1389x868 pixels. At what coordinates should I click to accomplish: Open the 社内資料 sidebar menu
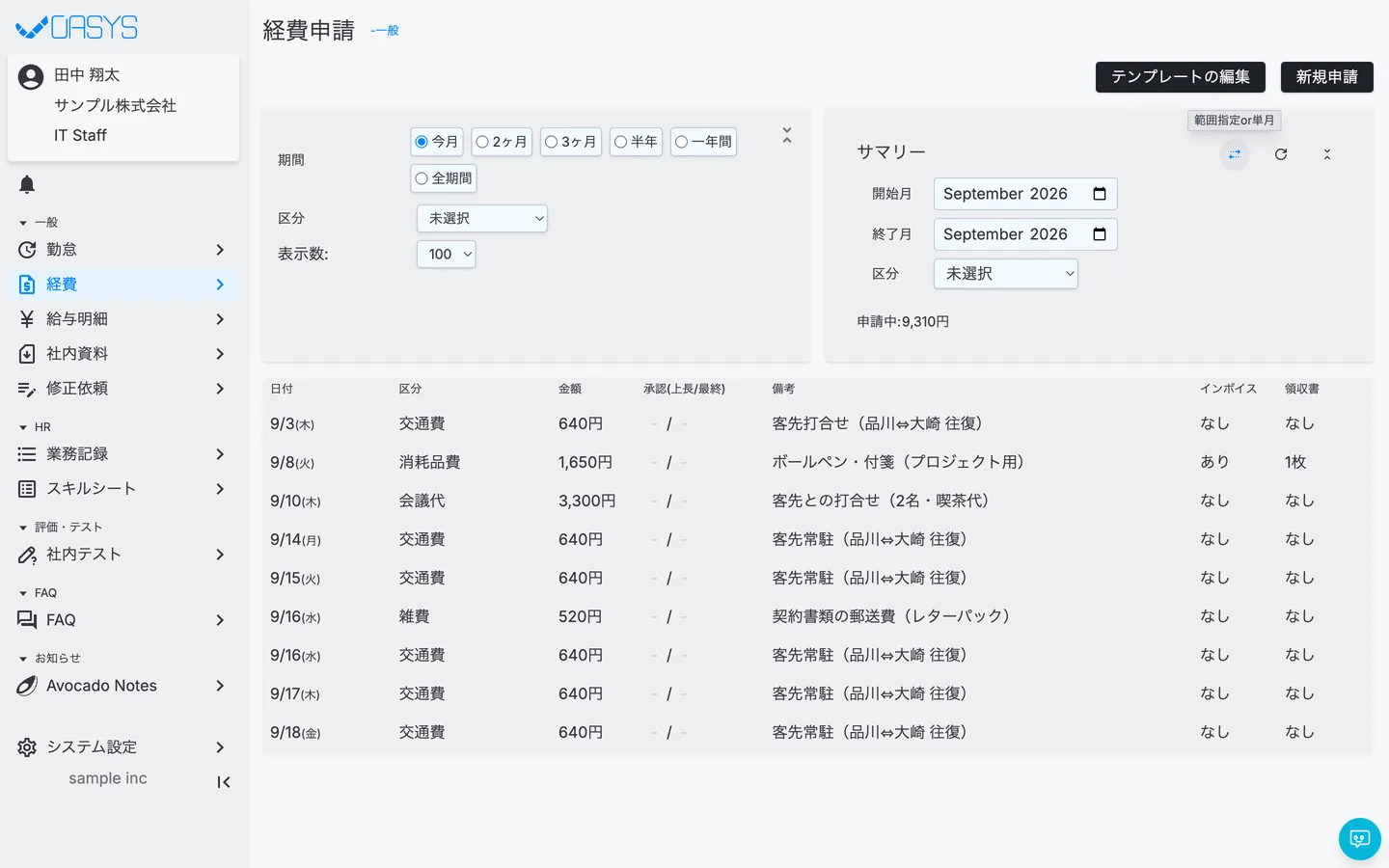[x=123, y=354]
